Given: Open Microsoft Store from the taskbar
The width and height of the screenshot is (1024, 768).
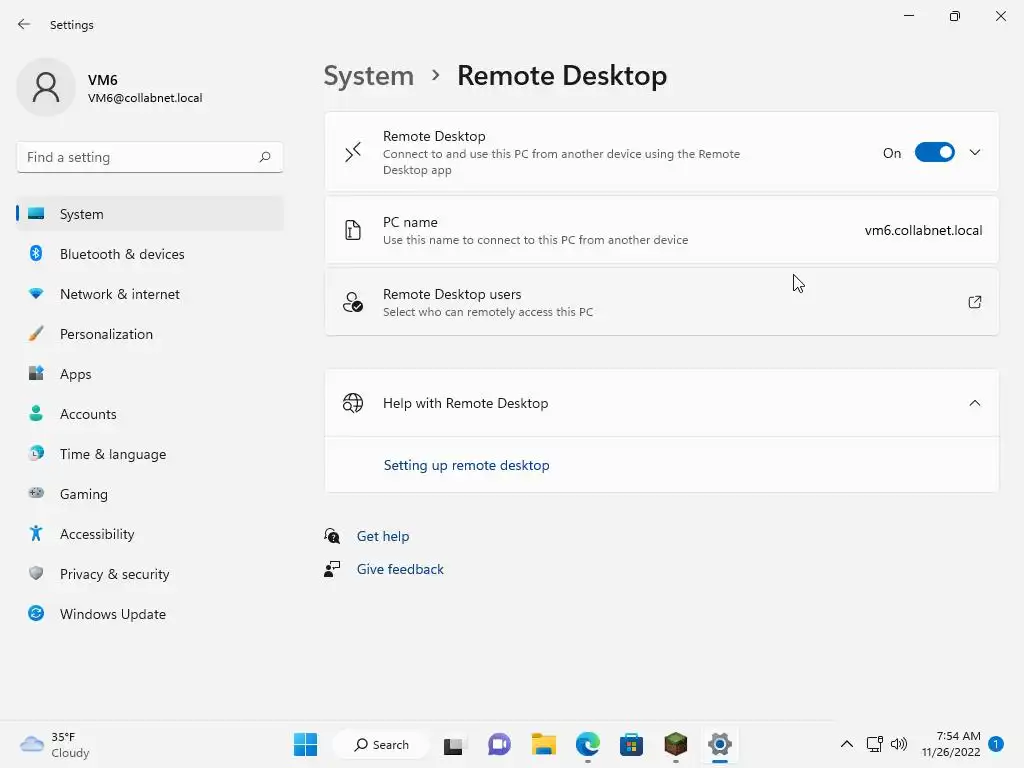Looking at the screenshot, I should [631, 744].
